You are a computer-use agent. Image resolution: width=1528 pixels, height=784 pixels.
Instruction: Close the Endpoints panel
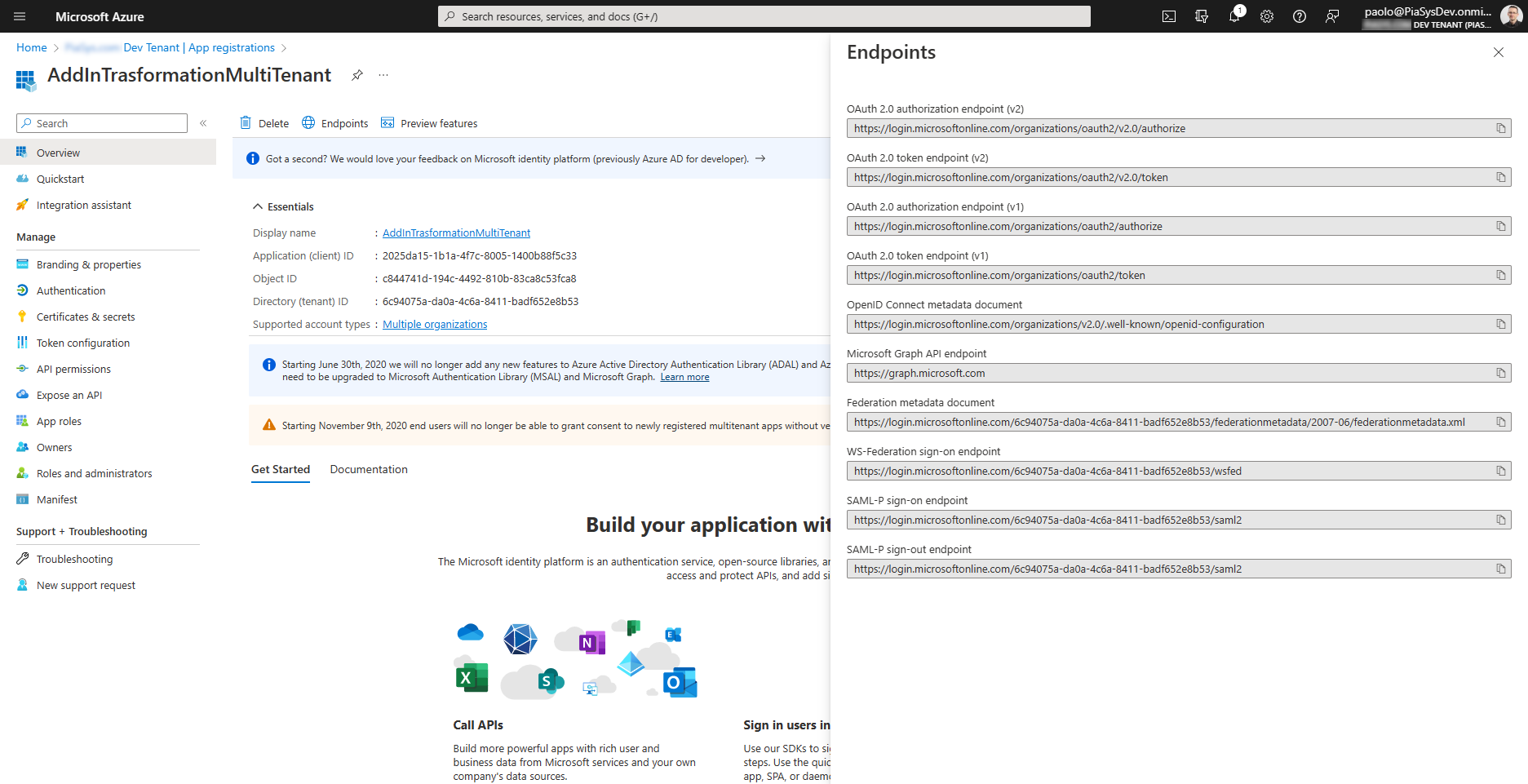1499,52
